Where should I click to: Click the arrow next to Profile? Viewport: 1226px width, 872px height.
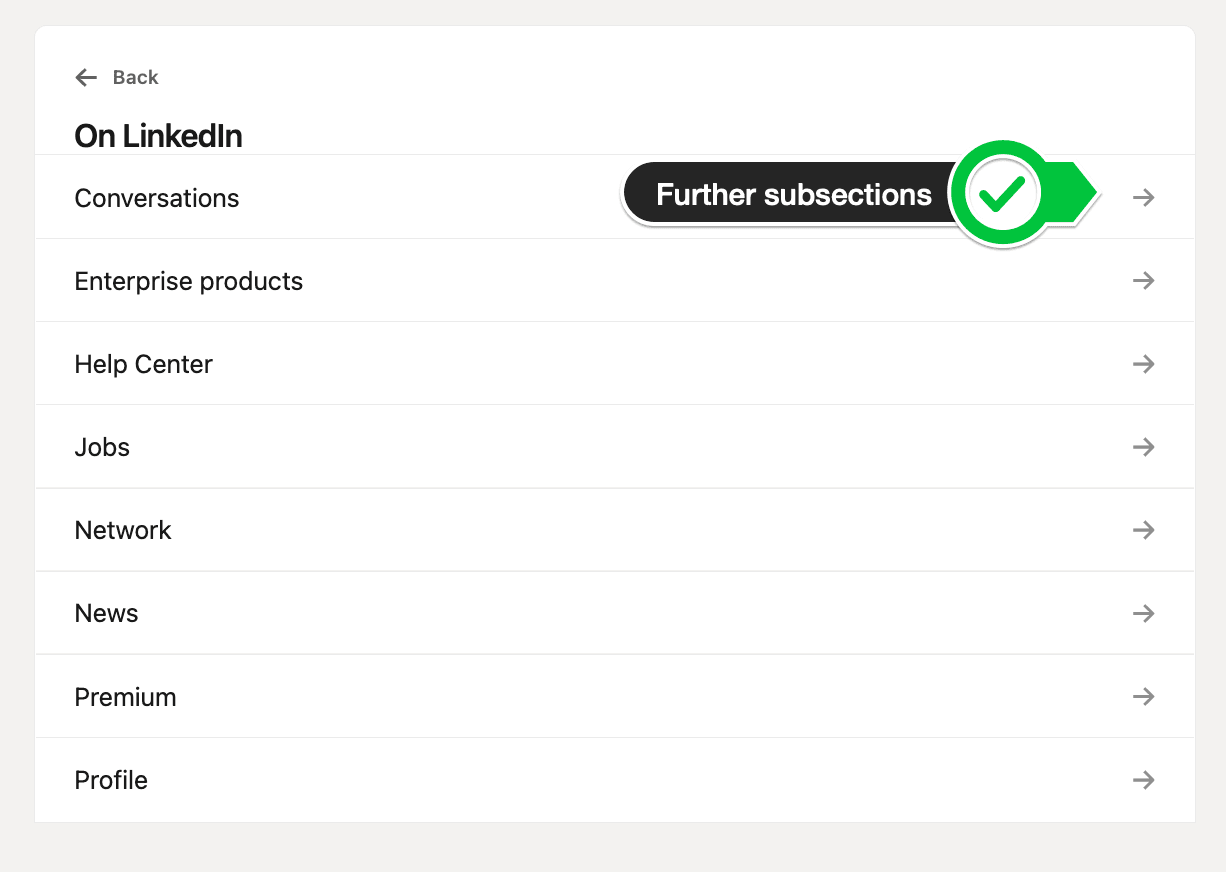pos(1144,779)
